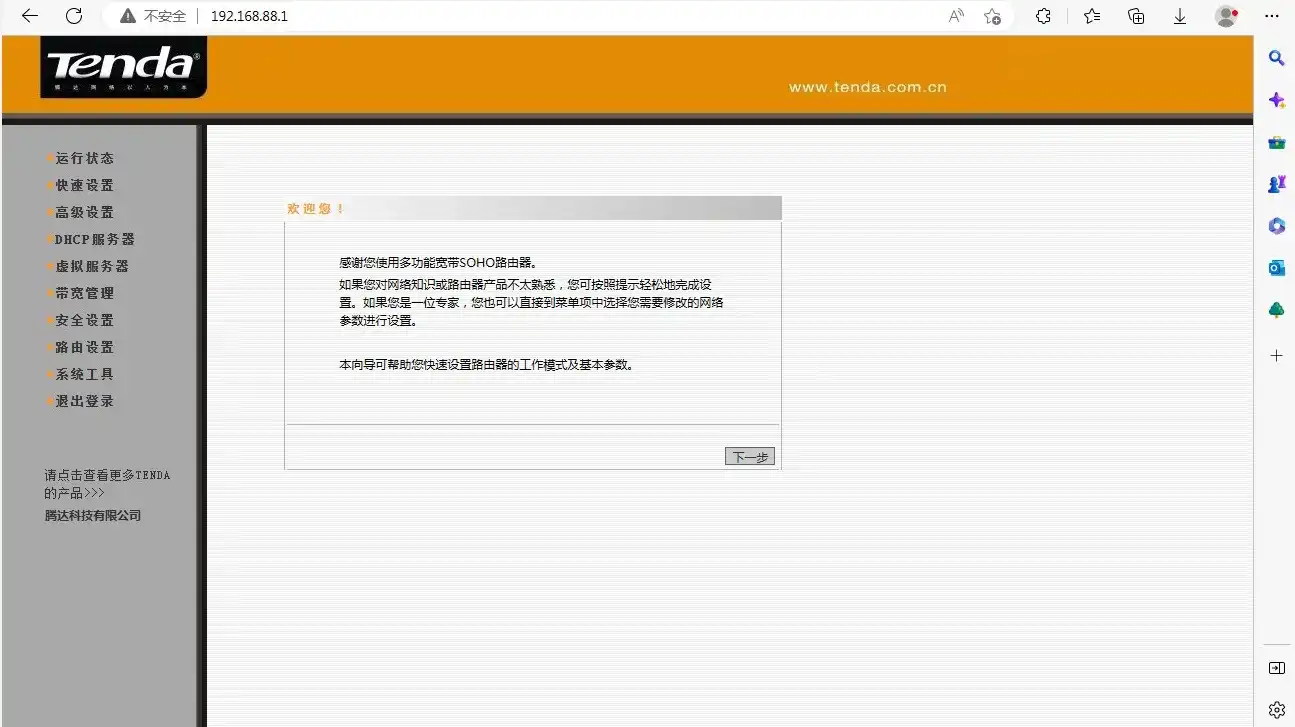Open the sidebar settings gear icon
The image size is (1295, 727).
pyautogui.click(x=1277, y=710)
